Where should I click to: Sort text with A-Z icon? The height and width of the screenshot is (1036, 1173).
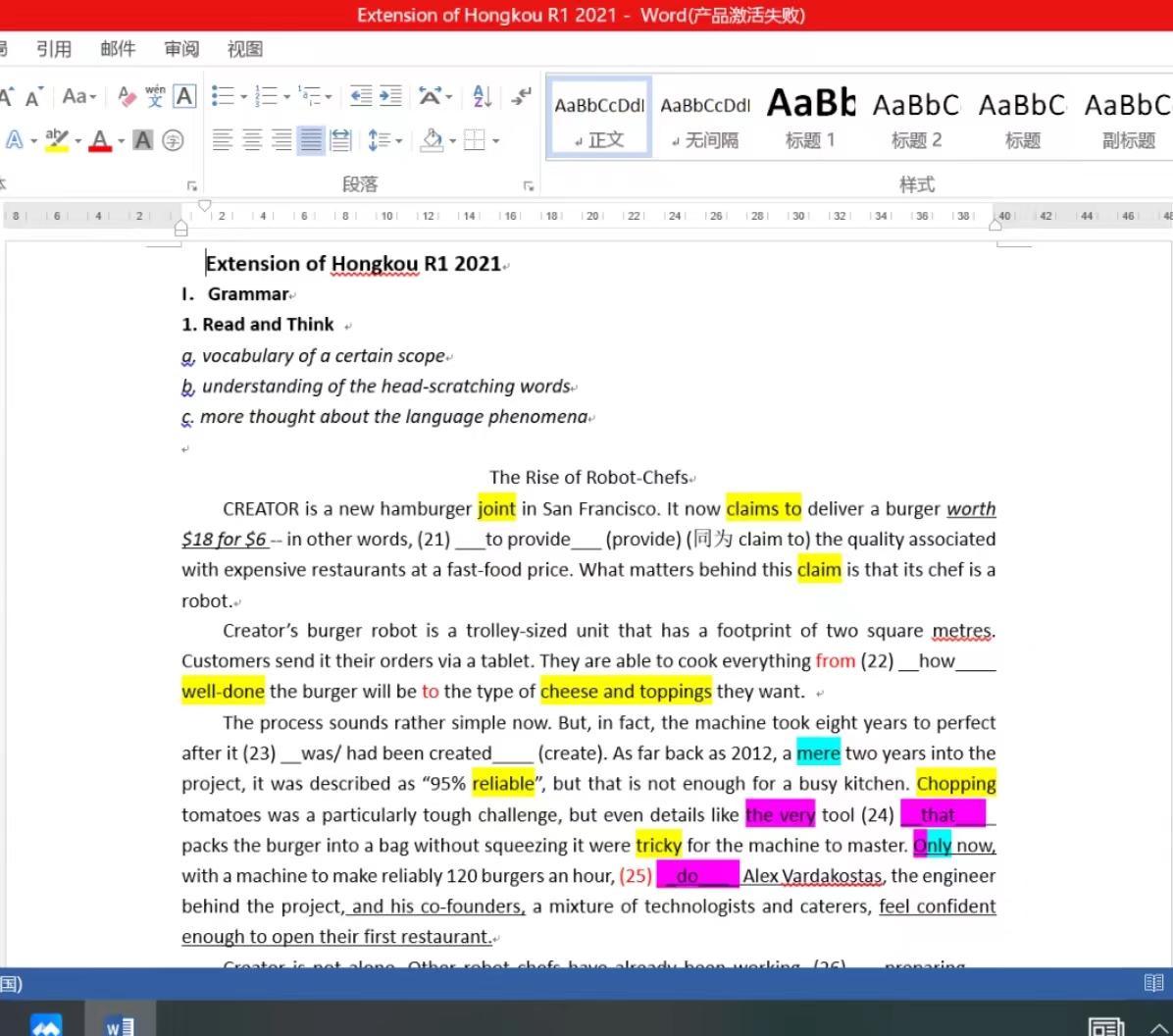[x=483, y=96]
